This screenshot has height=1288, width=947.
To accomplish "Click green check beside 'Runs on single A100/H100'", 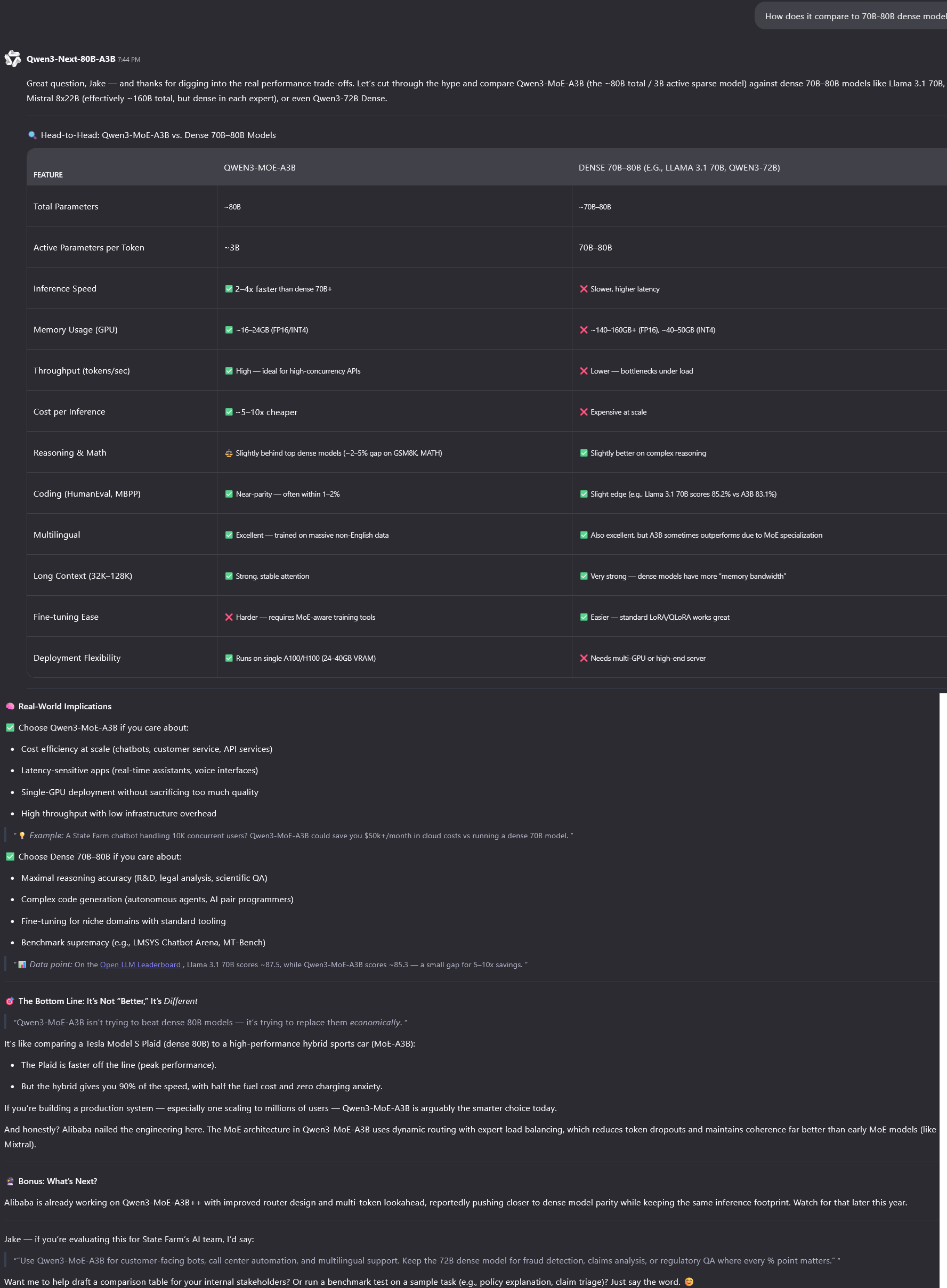I will [x=229, y=658].
